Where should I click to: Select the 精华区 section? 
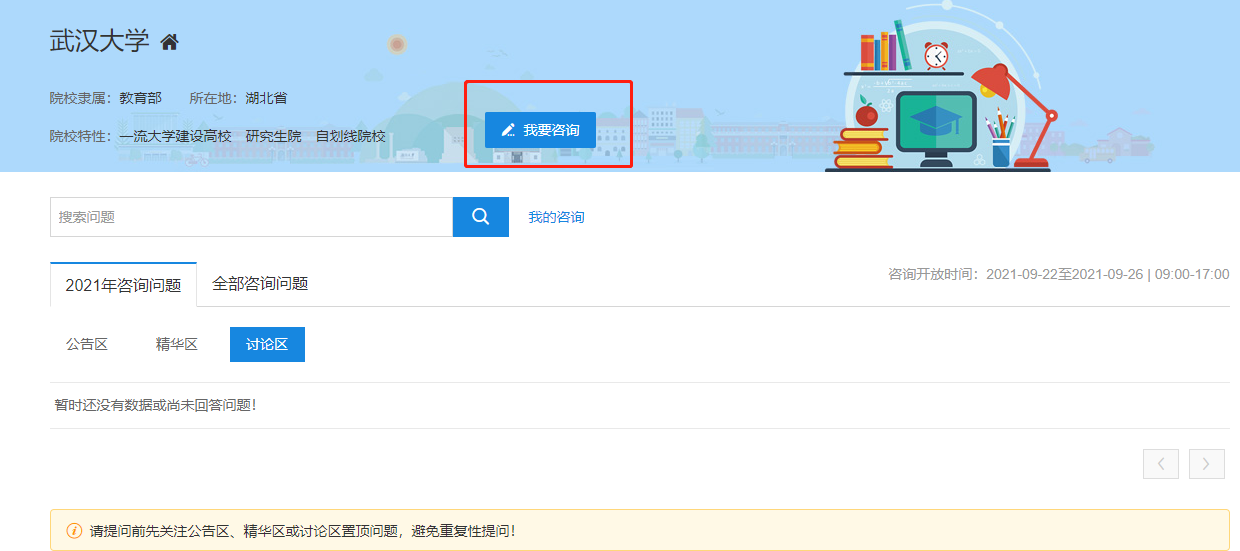point(177,344)
